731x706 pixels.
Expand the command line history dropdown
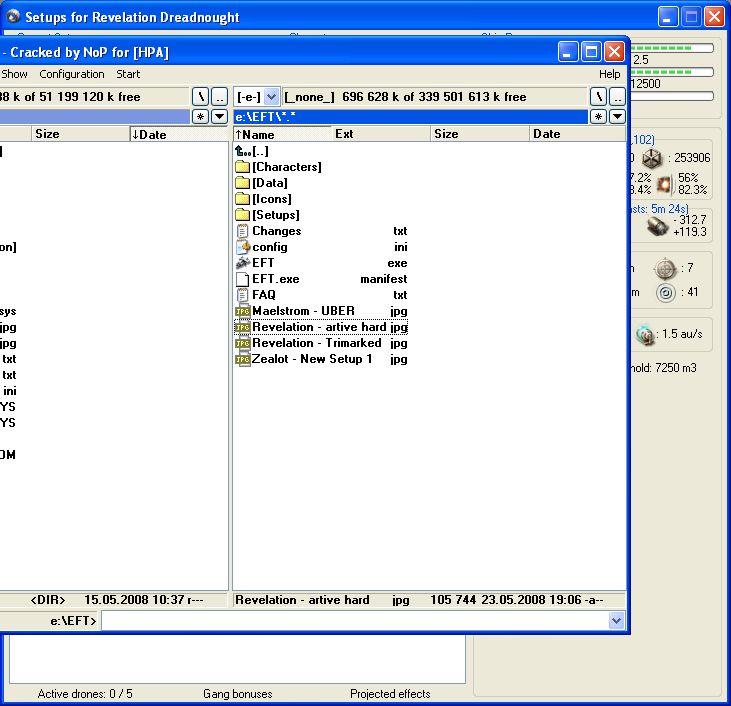pos(616,621)
